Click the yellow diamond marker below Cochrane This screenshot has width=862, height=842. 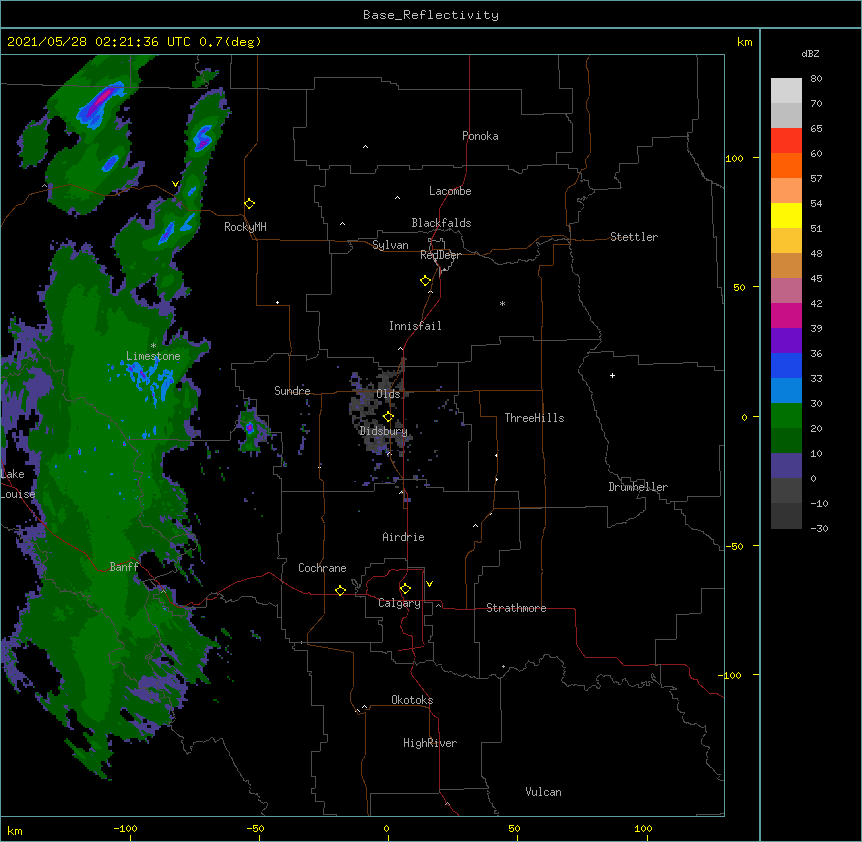tap(340, 590)
